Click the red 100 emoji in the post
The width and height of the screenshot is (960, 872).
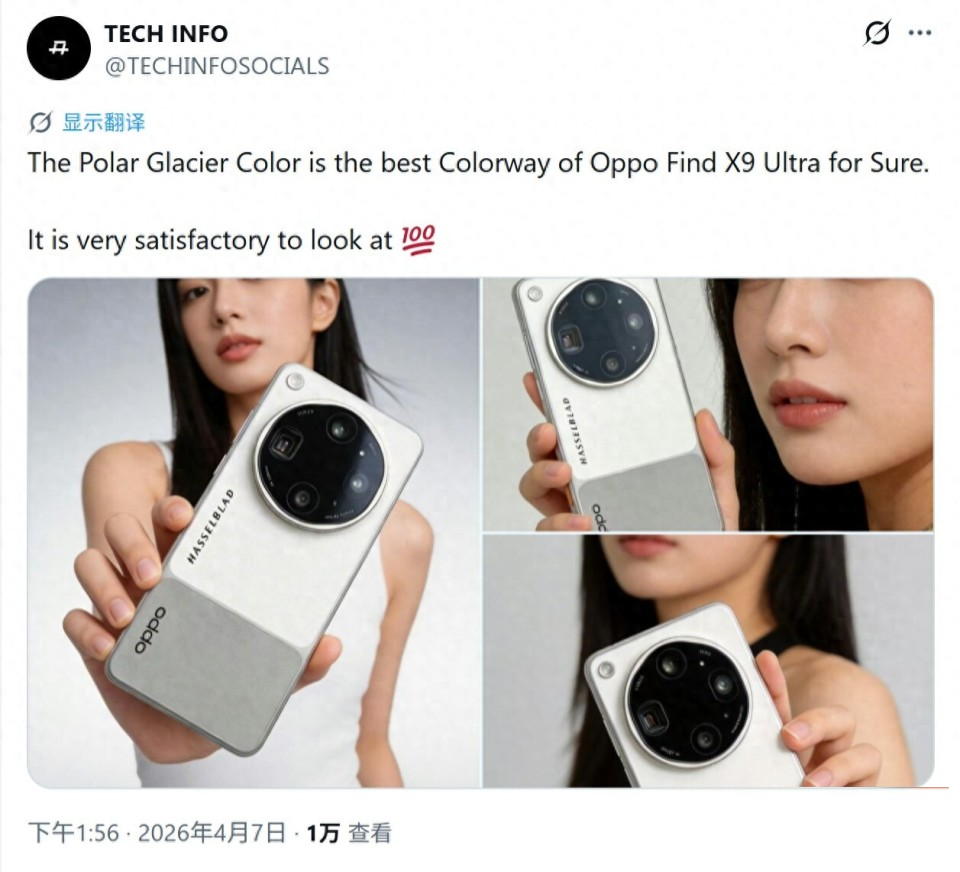(x=418, y=240)
